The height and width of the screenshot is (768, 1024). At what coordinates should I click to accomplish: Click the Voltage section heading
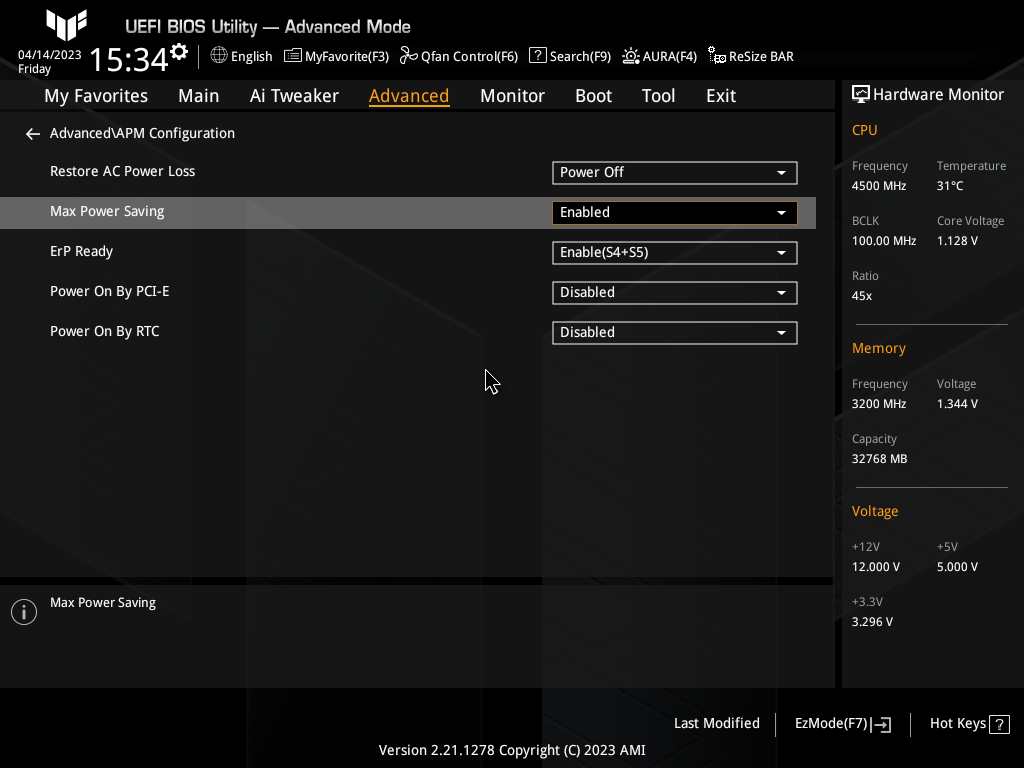pos(874,511)
